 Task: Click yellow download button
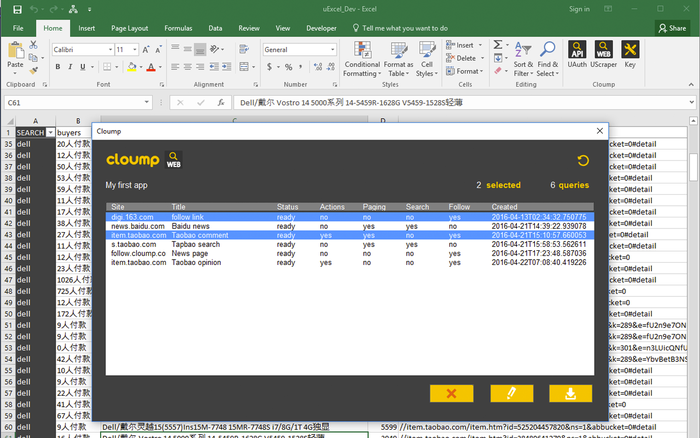571,393
